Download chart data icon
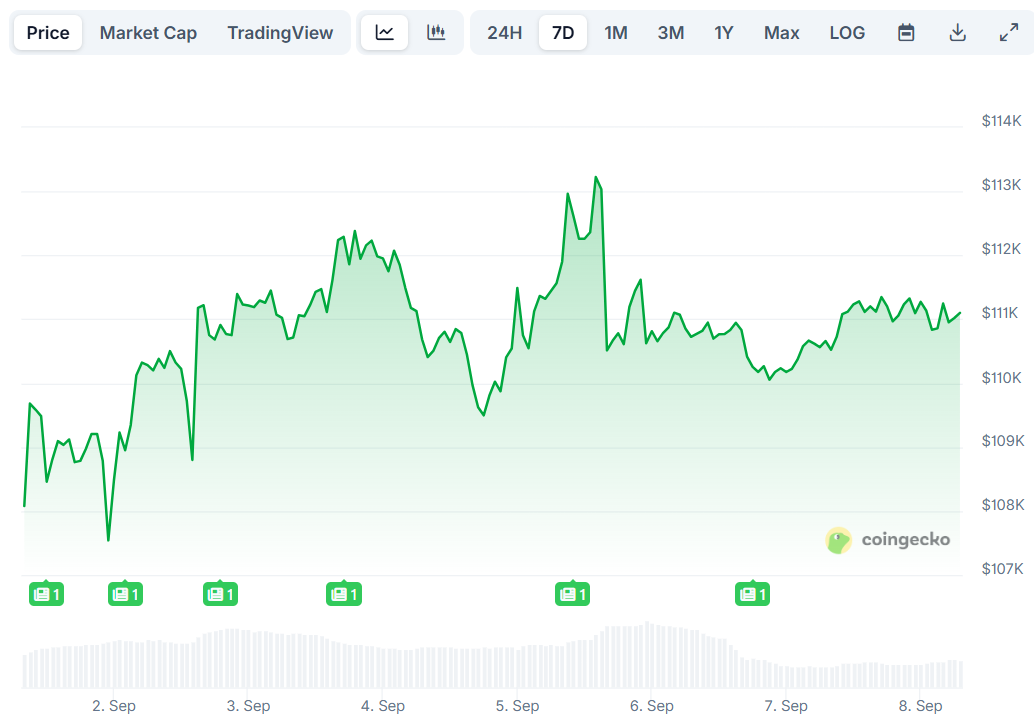 (958, 32)
